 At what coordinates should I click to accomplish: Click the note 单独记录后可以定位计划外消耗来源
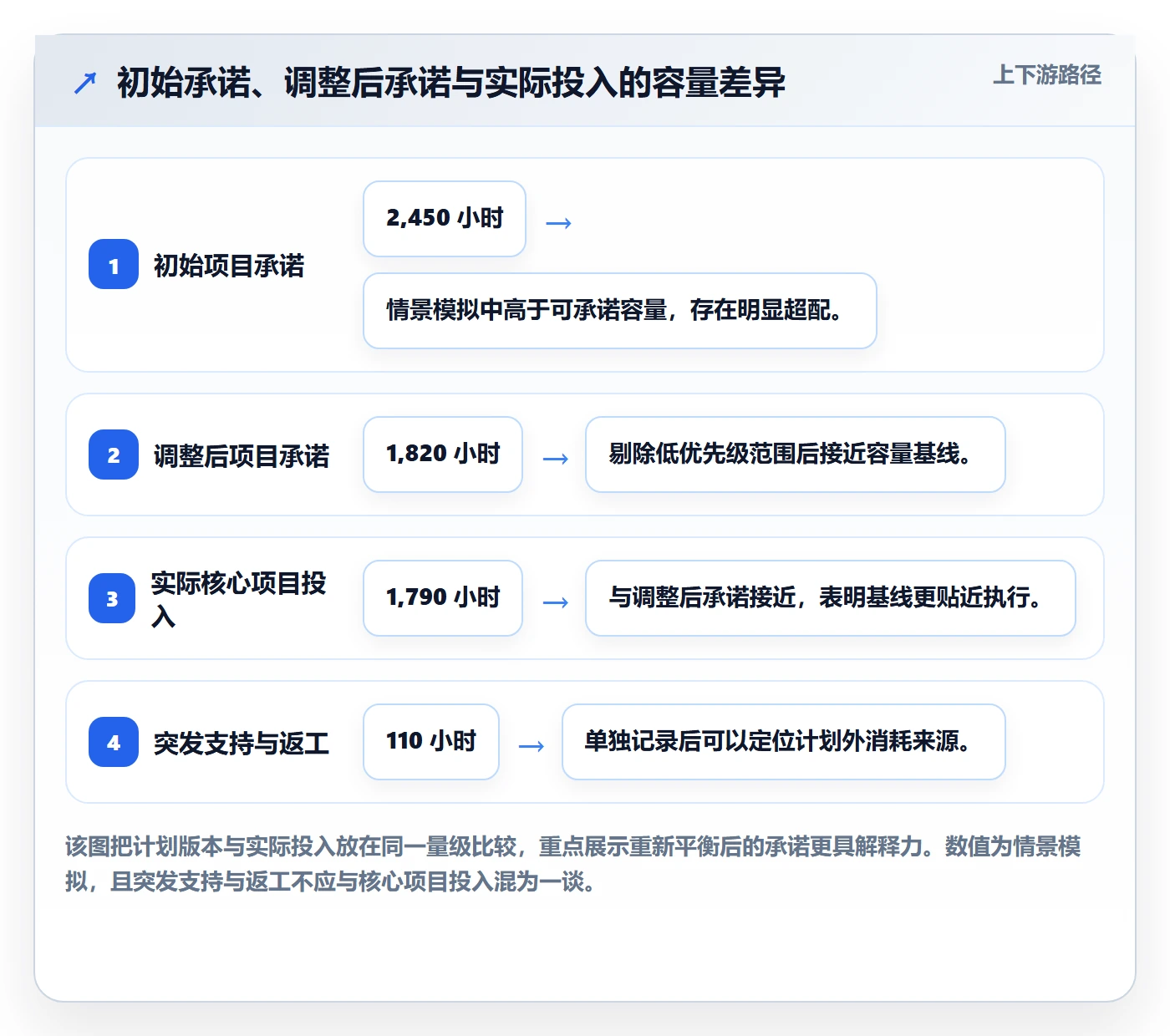(784, 742)
